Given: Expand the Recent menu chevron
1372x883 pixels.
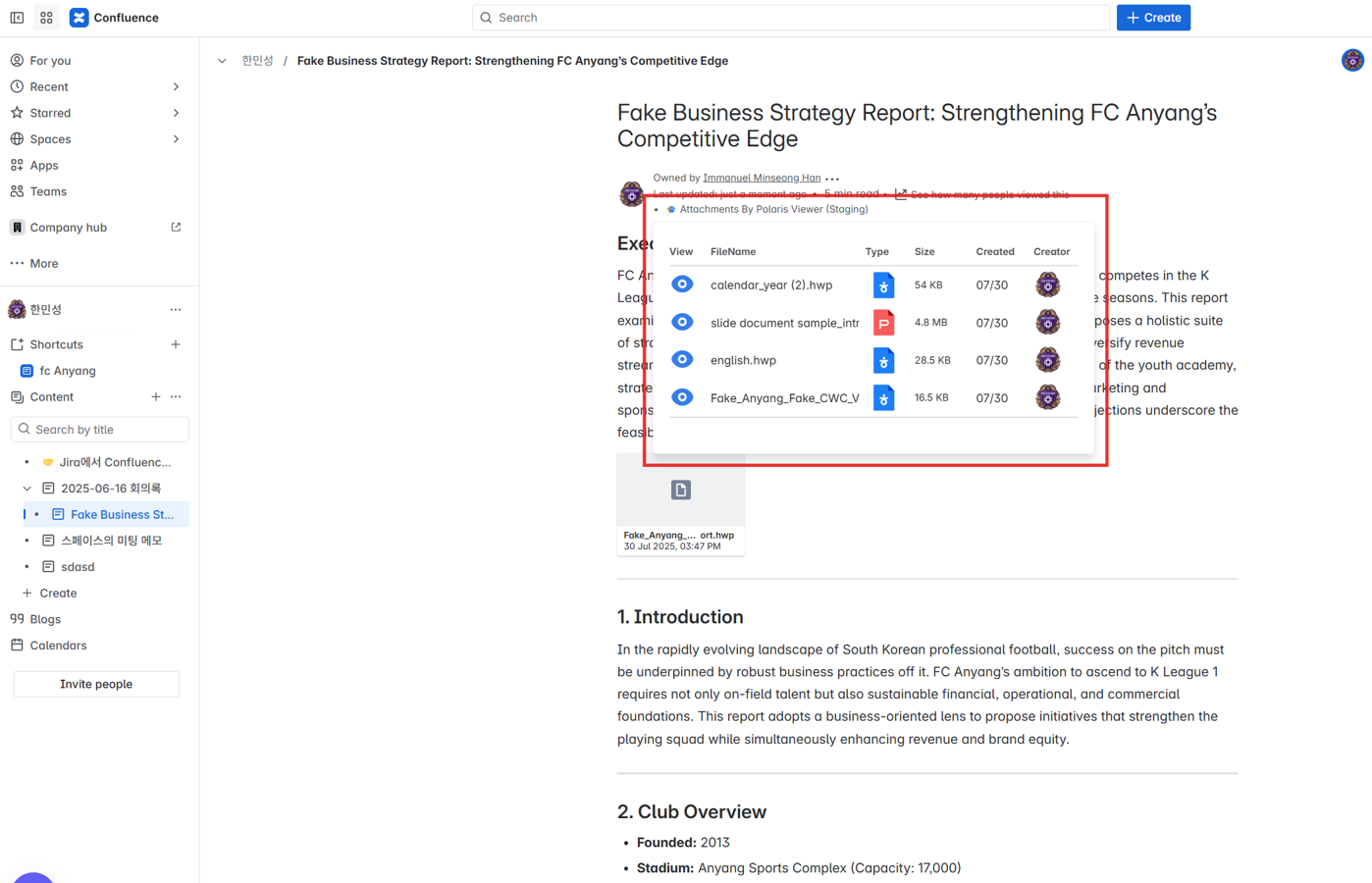Looking at the screenshot, I should pos(176,87).
